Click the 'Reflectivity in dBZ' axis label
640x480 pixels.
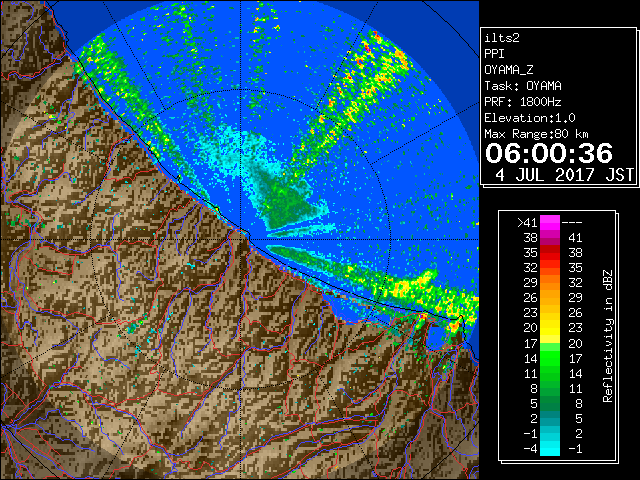608,336
